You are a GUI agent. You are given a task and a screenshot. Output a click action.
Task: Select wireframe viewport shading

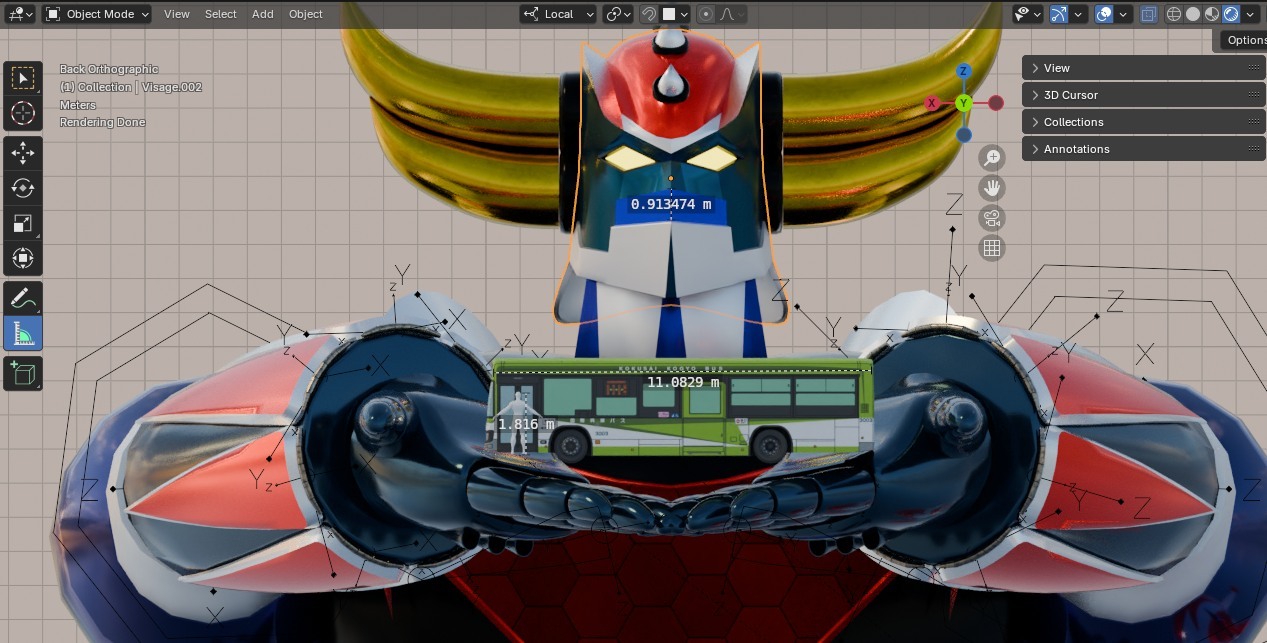(x=1175, y=14)
